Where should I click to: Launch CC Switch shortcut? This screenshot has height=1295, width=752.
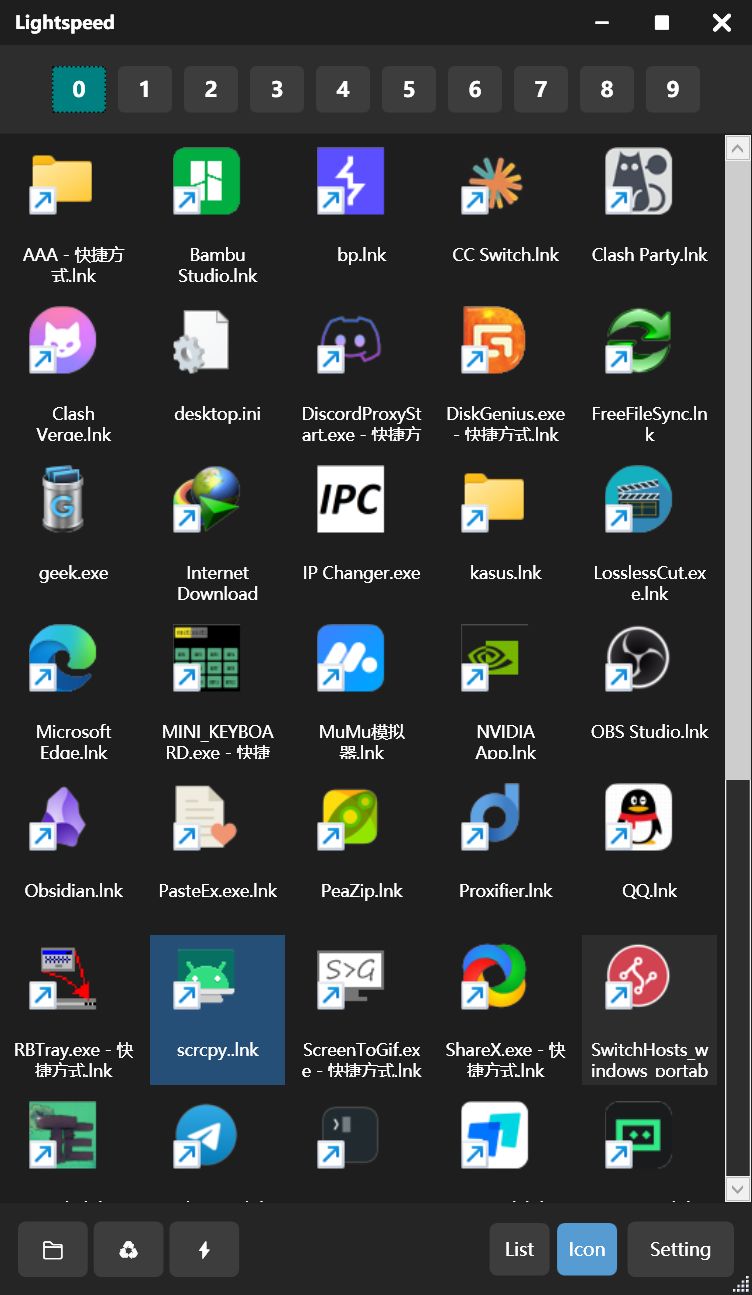[494, 182]
